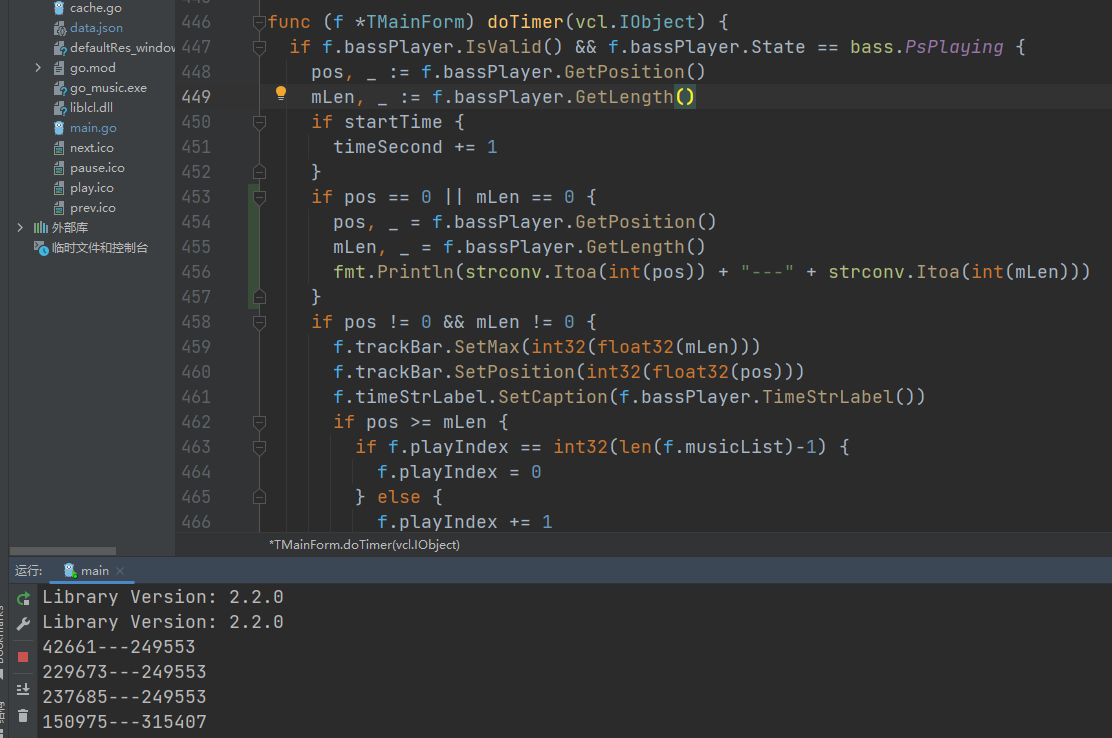Select go.mod in the project tree
Viewport: 1112px width, 738px height.
point(93,68)
